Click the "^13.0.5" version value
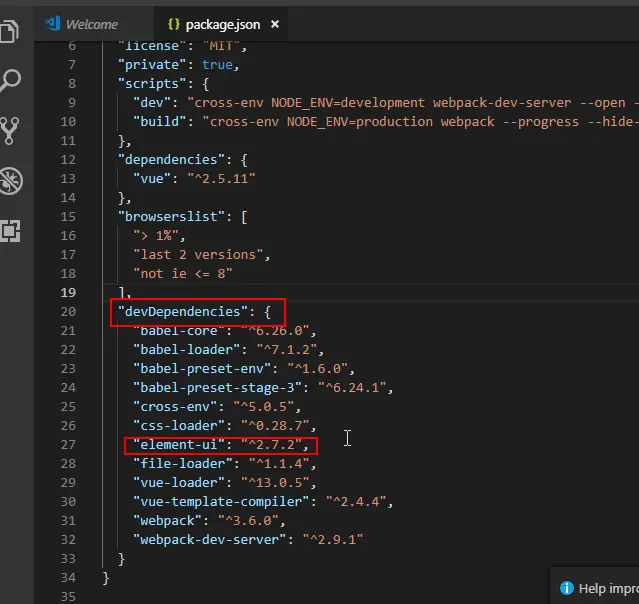 275,483
